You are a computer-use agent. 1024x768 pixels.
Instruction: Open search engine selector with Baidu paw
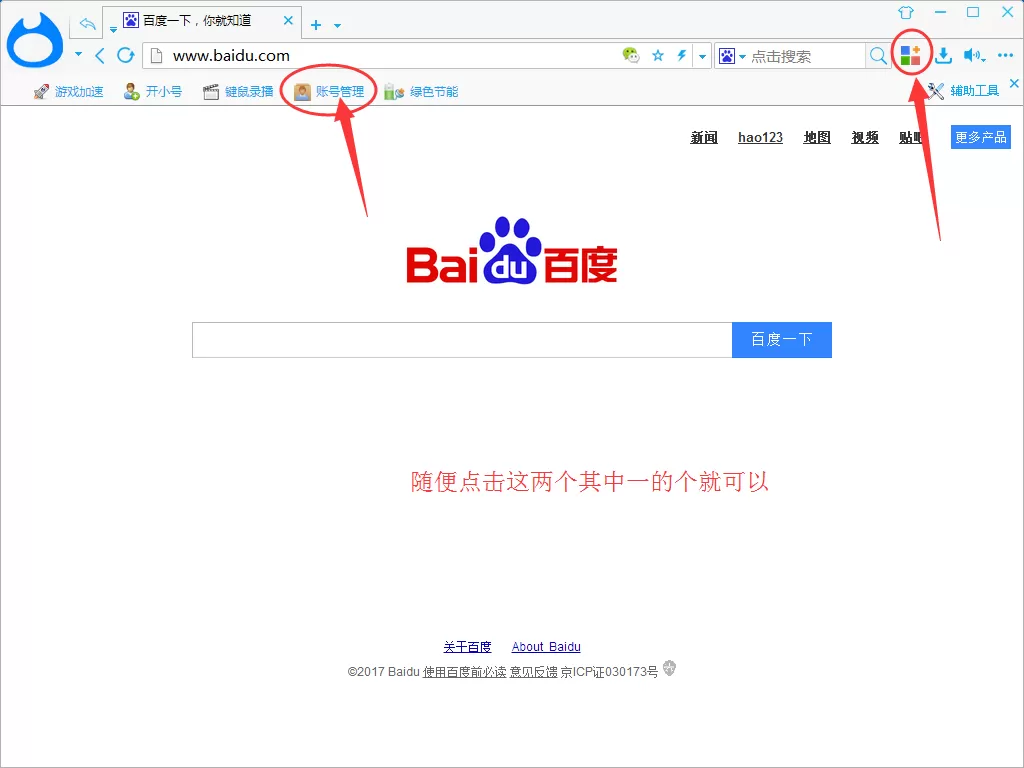(x=732, y=56)
